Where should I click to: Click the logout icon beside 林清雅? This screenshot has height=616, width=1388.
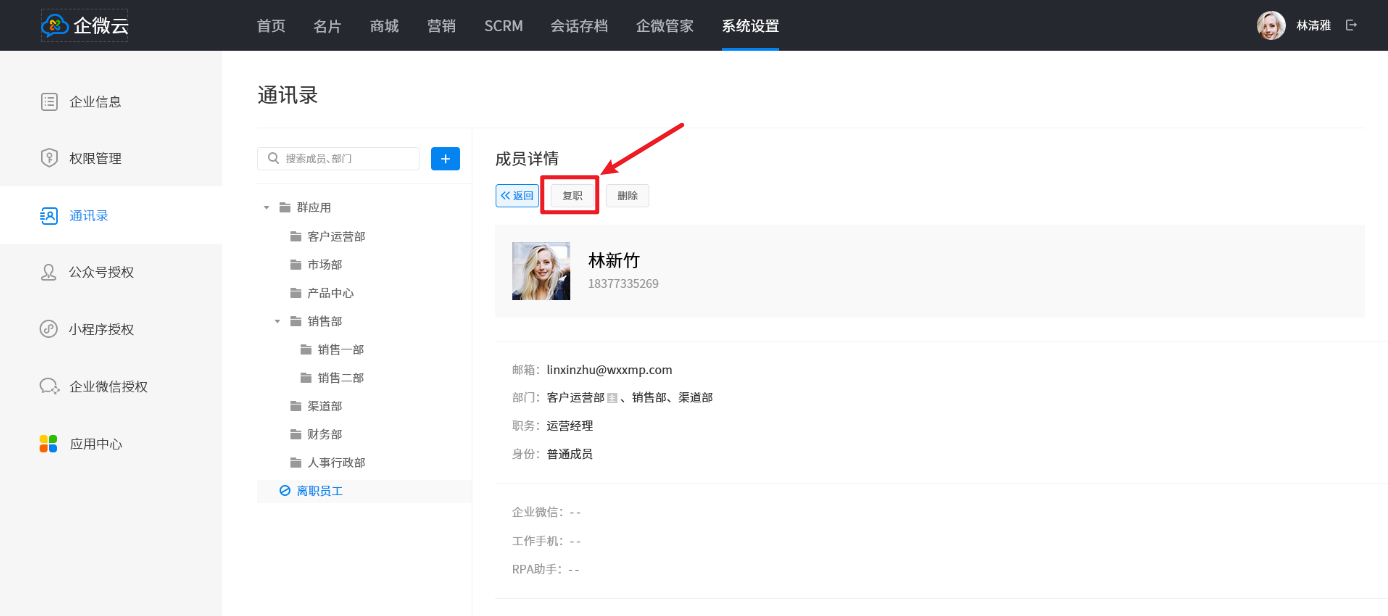[1352, 25]
